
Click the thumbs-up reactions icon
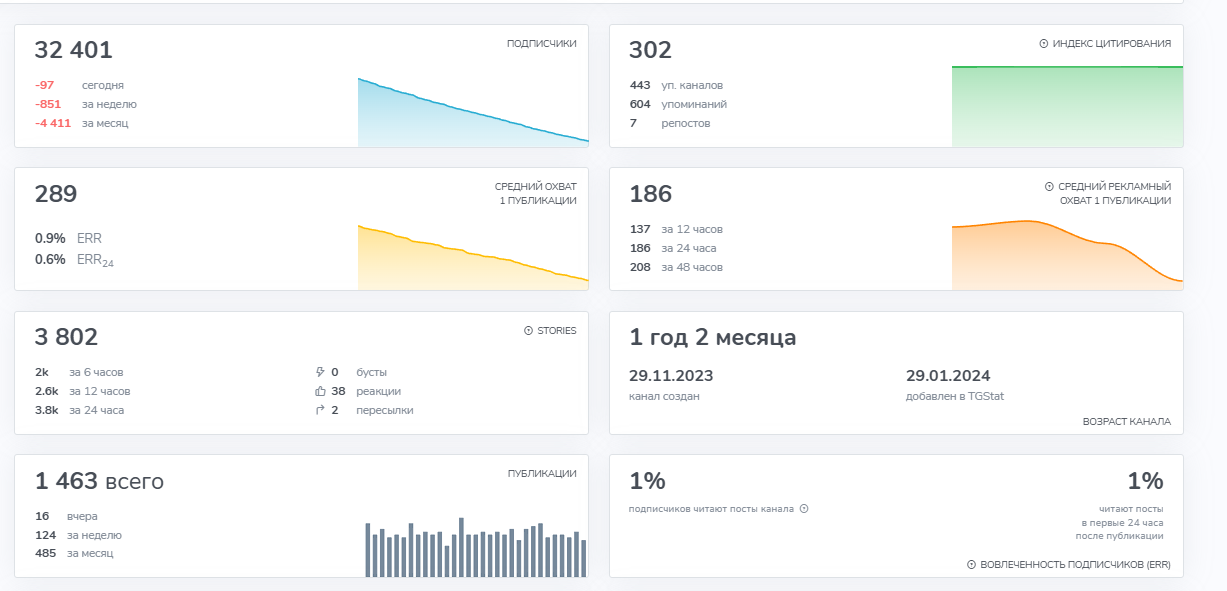[320, 391]
